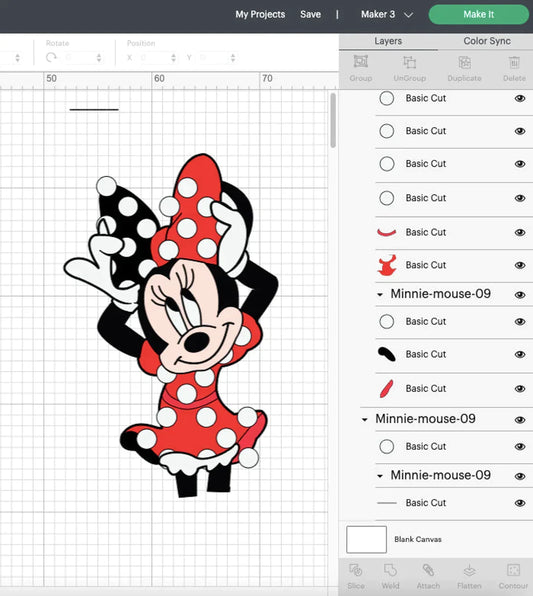Hide the black blob Basic Cut layer
The height and width of the screenshot is (596, 533).
tap(520, 354)
